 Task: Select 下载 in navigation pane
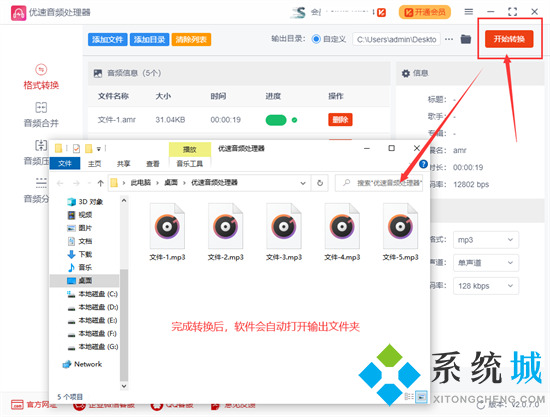[80, 254]
